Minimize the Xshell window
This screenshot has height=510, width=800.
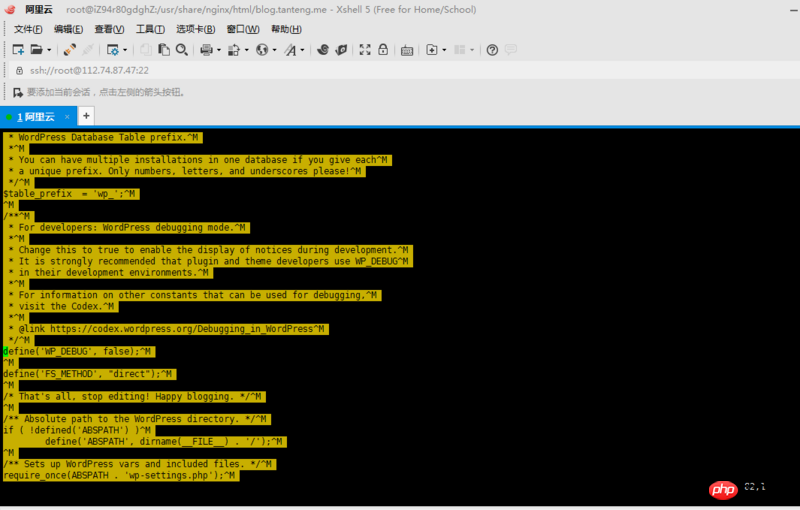(794, 10)
